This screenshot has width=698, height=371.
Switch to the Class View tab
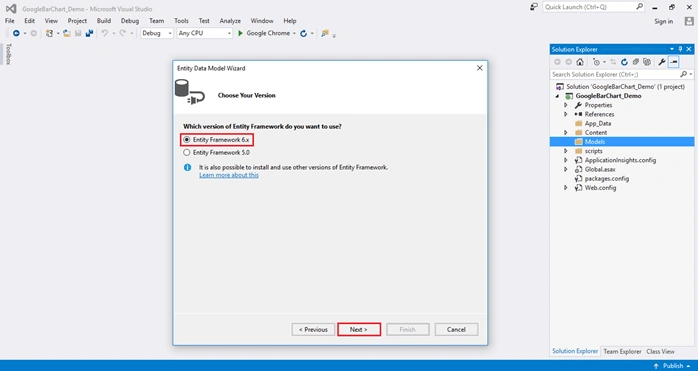(x=661, y=351)
